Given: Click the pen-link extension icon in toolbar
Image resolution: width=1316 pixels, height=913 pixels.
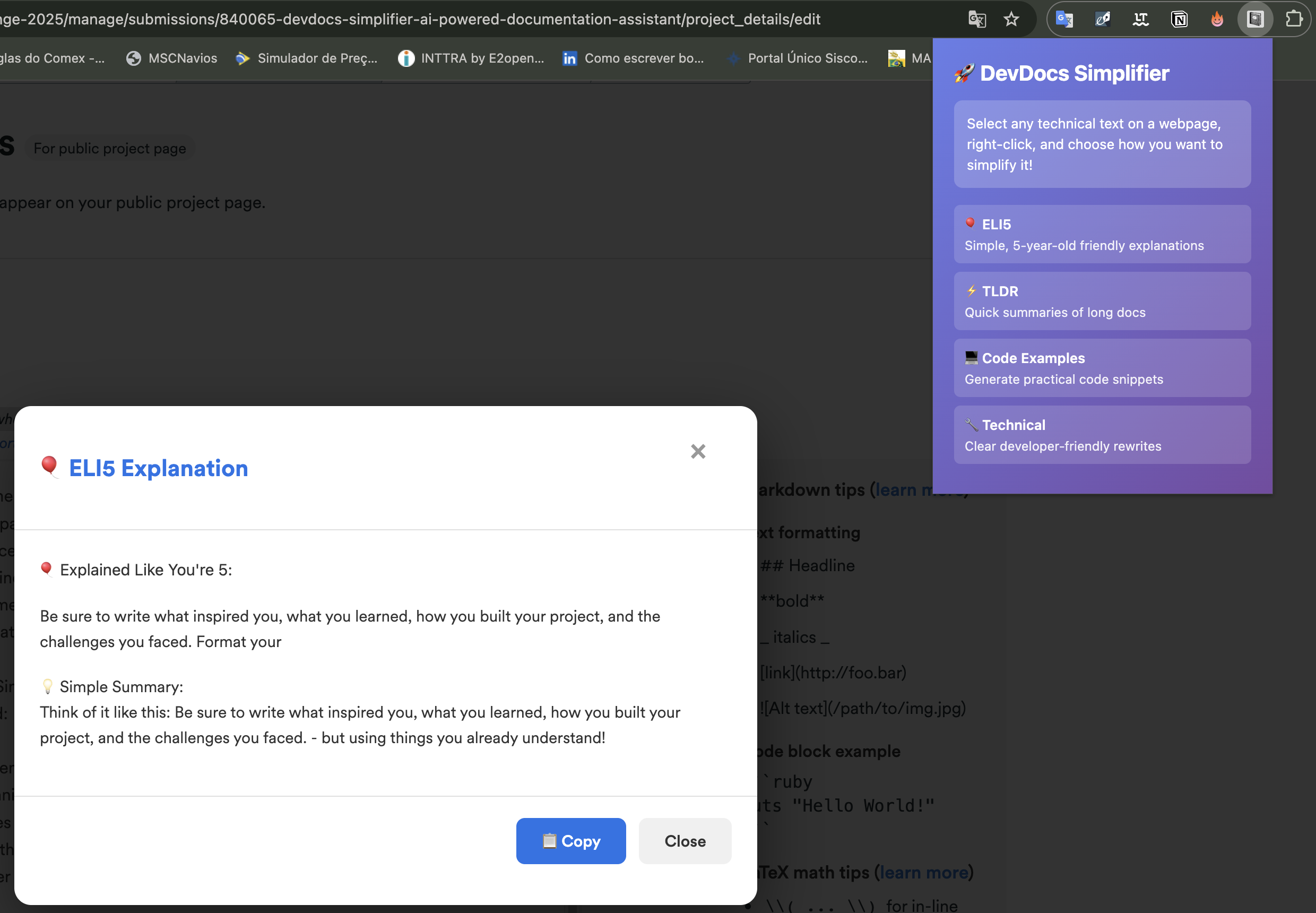Looking at the screenshot, I should [x=1102, y=20].
